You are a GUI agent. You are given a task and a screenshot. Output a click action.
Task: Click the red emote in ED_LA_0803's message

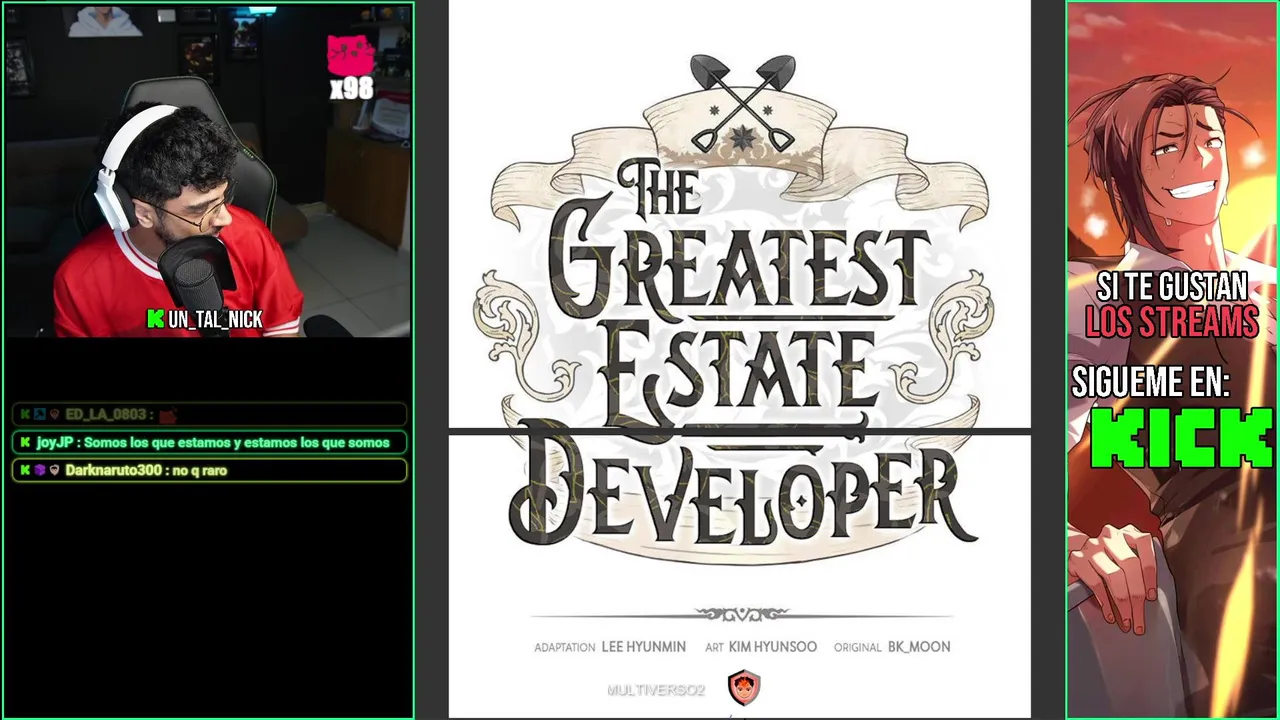point(168,414)
